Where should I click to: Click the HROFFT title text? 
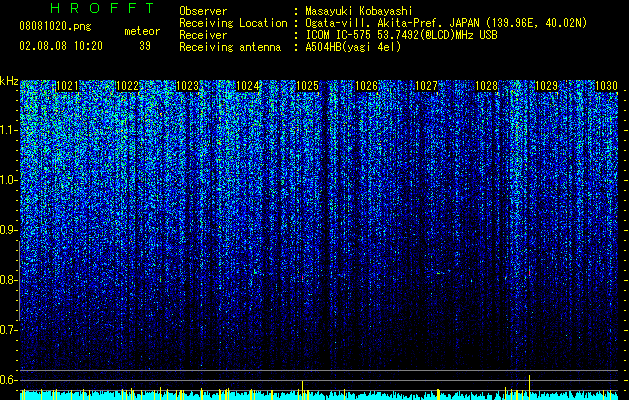[x=103, y=8]
